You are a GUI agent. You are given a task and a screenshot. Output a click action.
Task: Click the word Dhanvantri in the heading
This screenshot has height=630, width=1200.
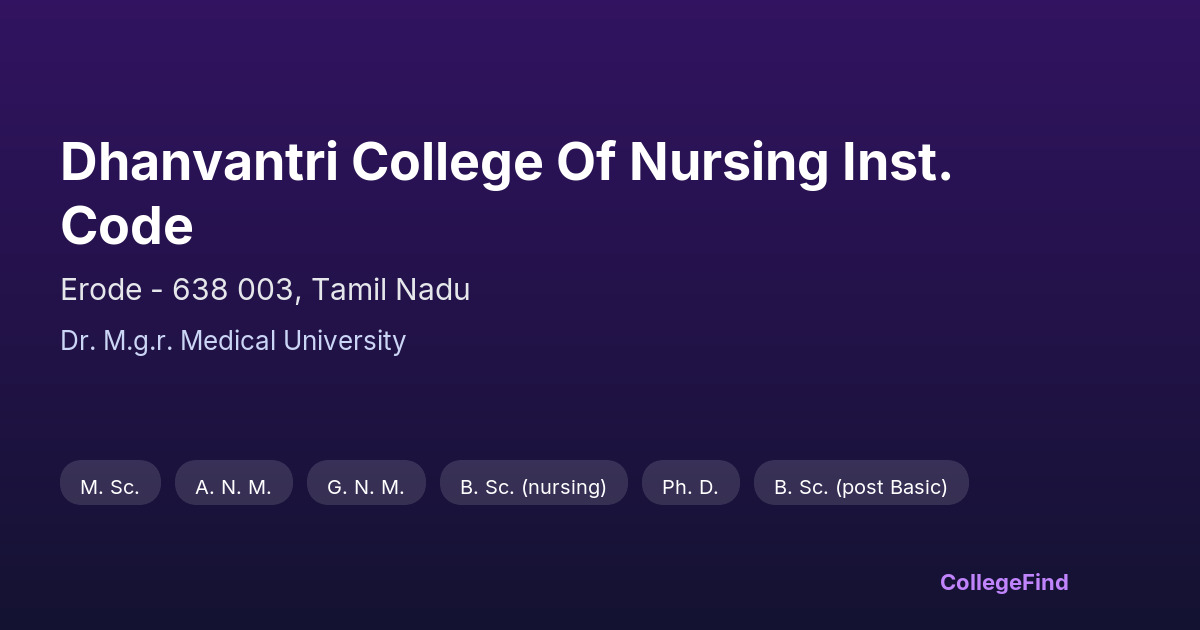(x=197, y=162)
